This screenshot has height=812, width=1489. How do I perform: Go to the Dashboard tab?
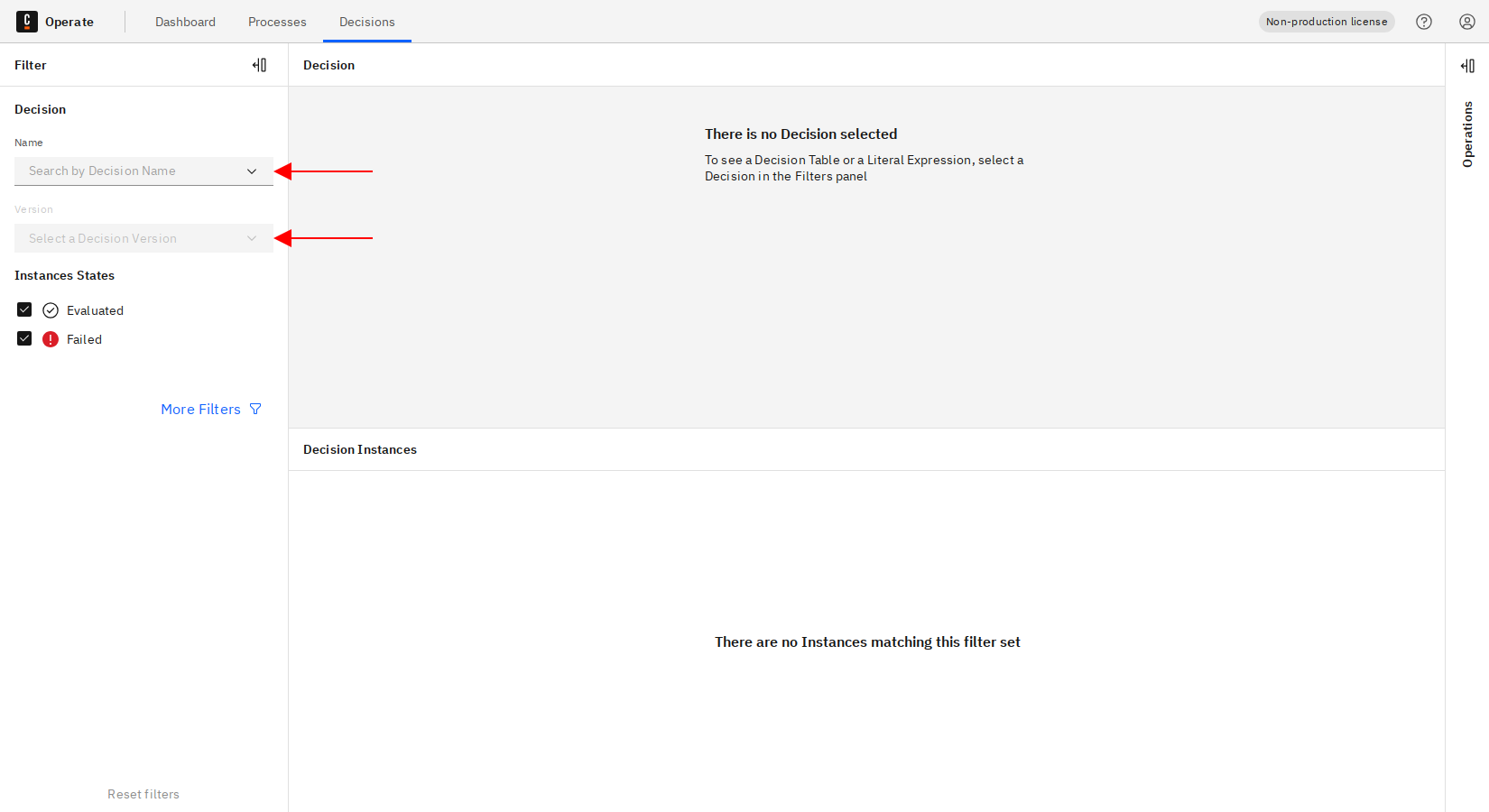pyautogui.click(x=185, y=22)
